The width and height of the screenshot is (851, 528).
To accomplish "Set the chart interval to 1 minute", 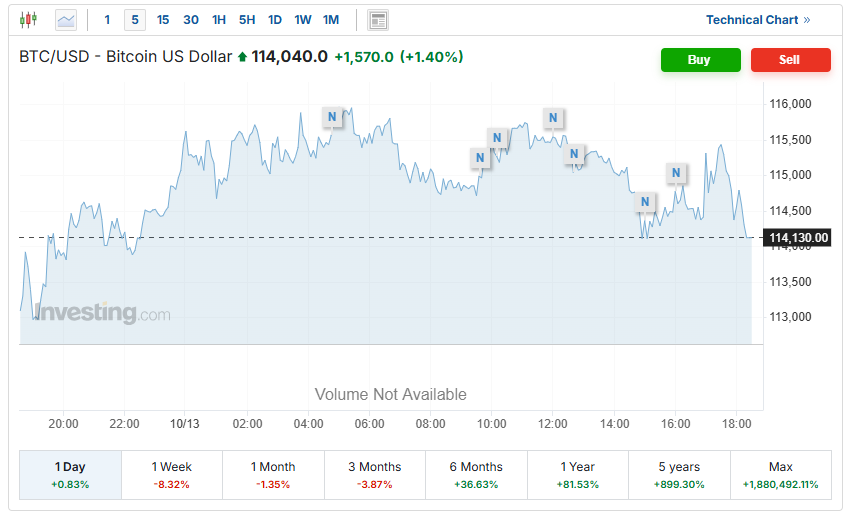I will coord(107,20).
